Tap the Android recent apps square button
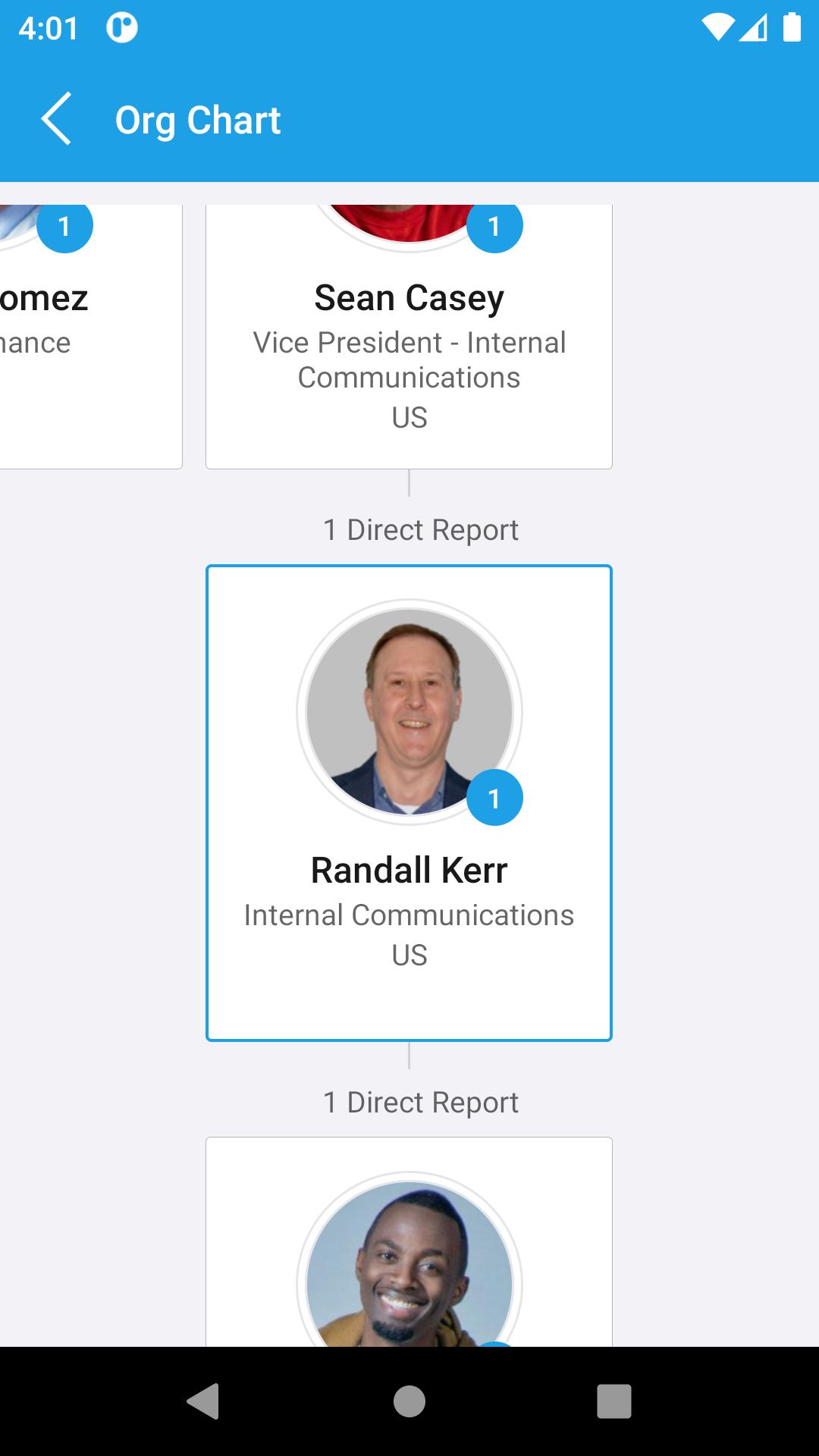 coord(614,1401)
